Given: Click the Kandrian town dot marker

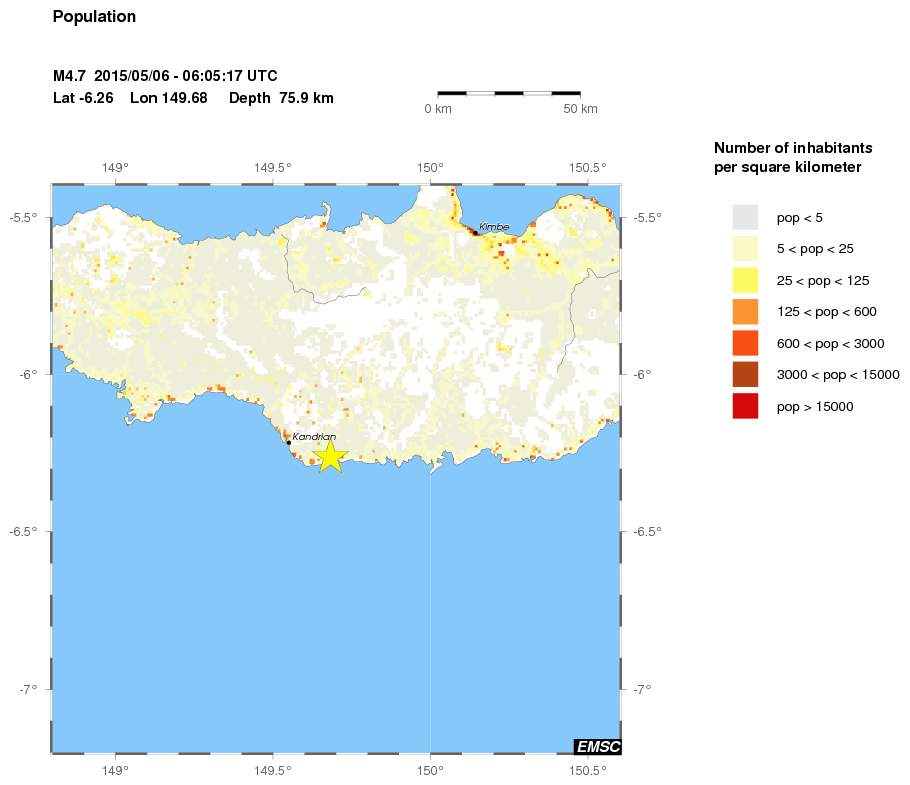Looking at the screenshot, I should pyautogui.click(x=288, y=442).
